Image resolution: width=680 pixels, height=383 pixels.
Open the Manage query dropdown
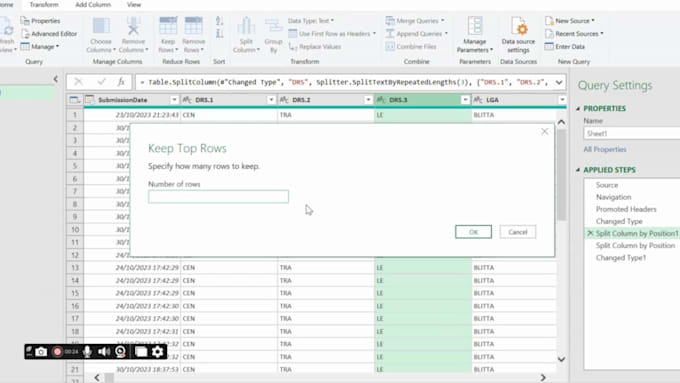(x=40, y=46)
